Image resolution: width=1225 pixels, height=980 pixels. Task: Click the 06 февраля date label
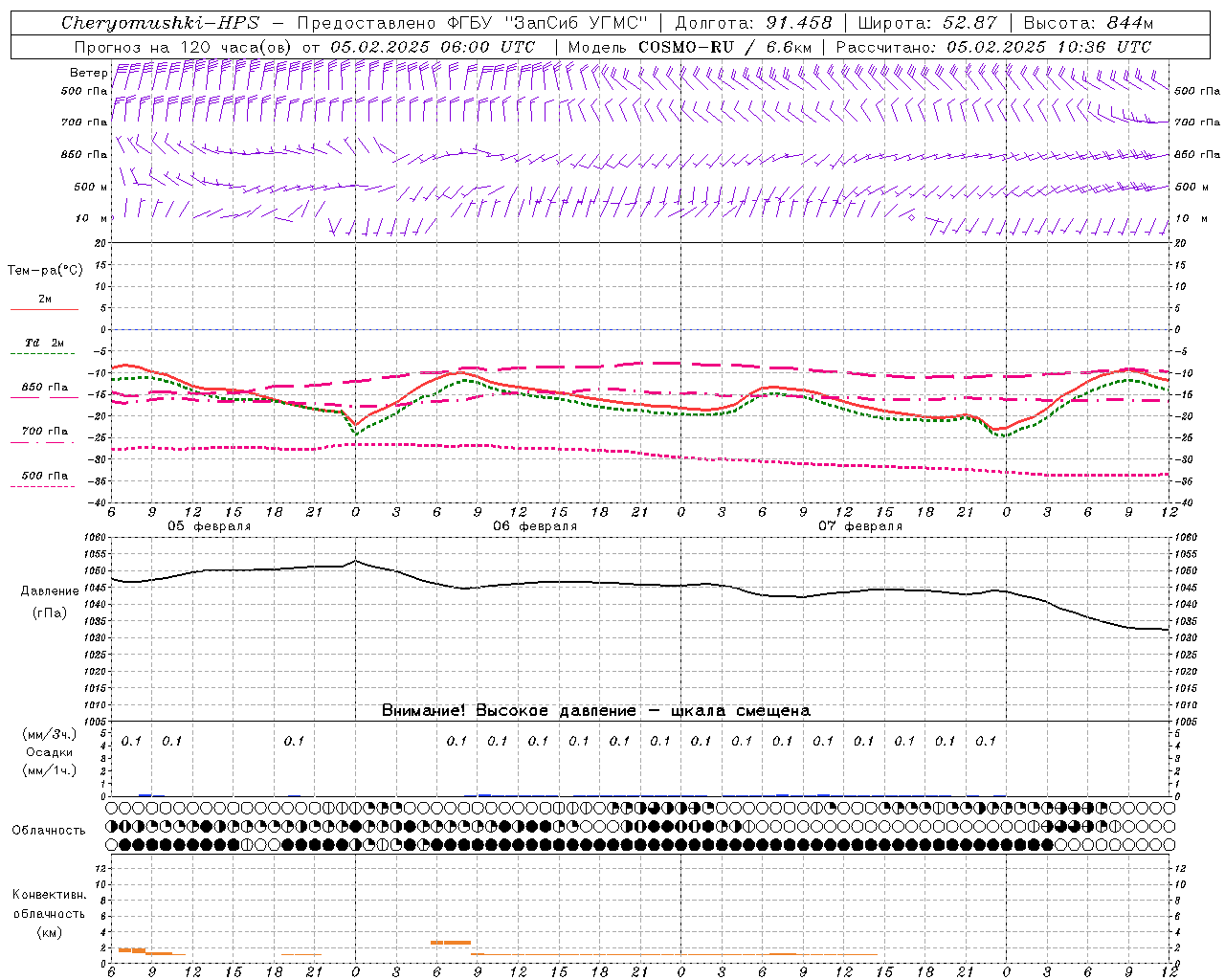point(535,526)
